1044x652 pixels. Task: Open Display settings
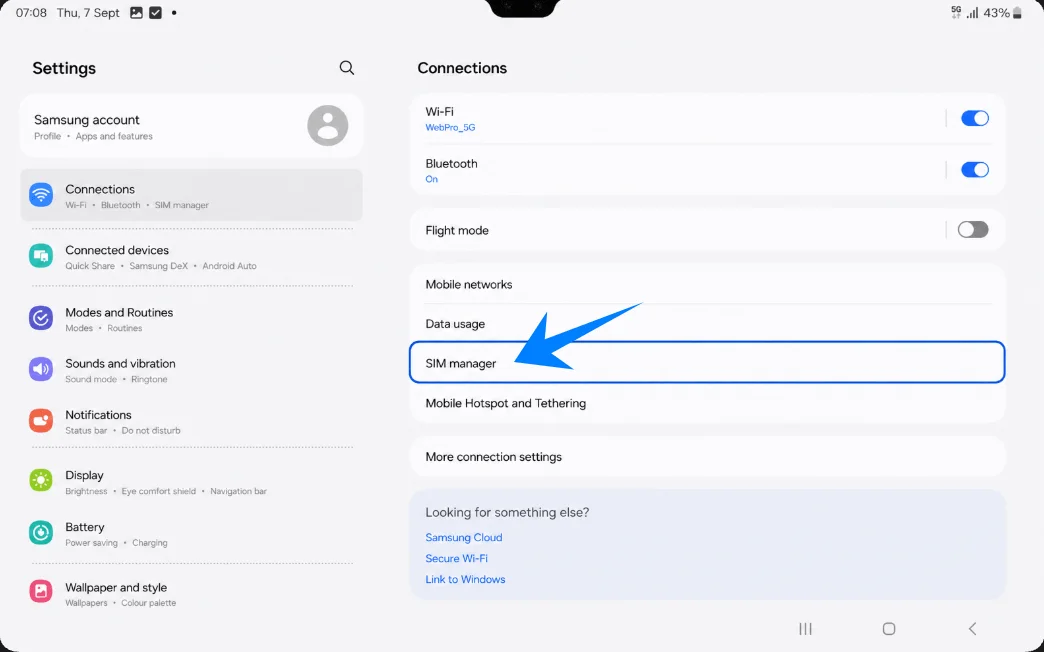pyautogui.click(x=192, y=482)
